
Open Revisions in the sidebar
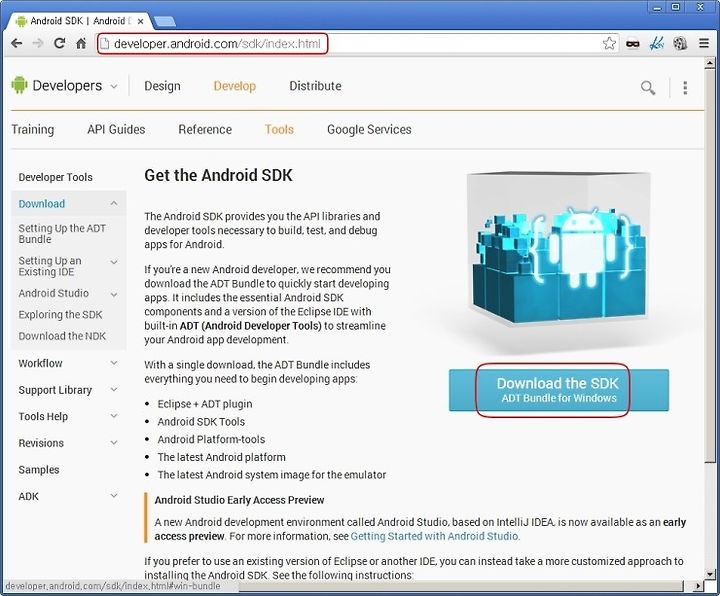41,443
